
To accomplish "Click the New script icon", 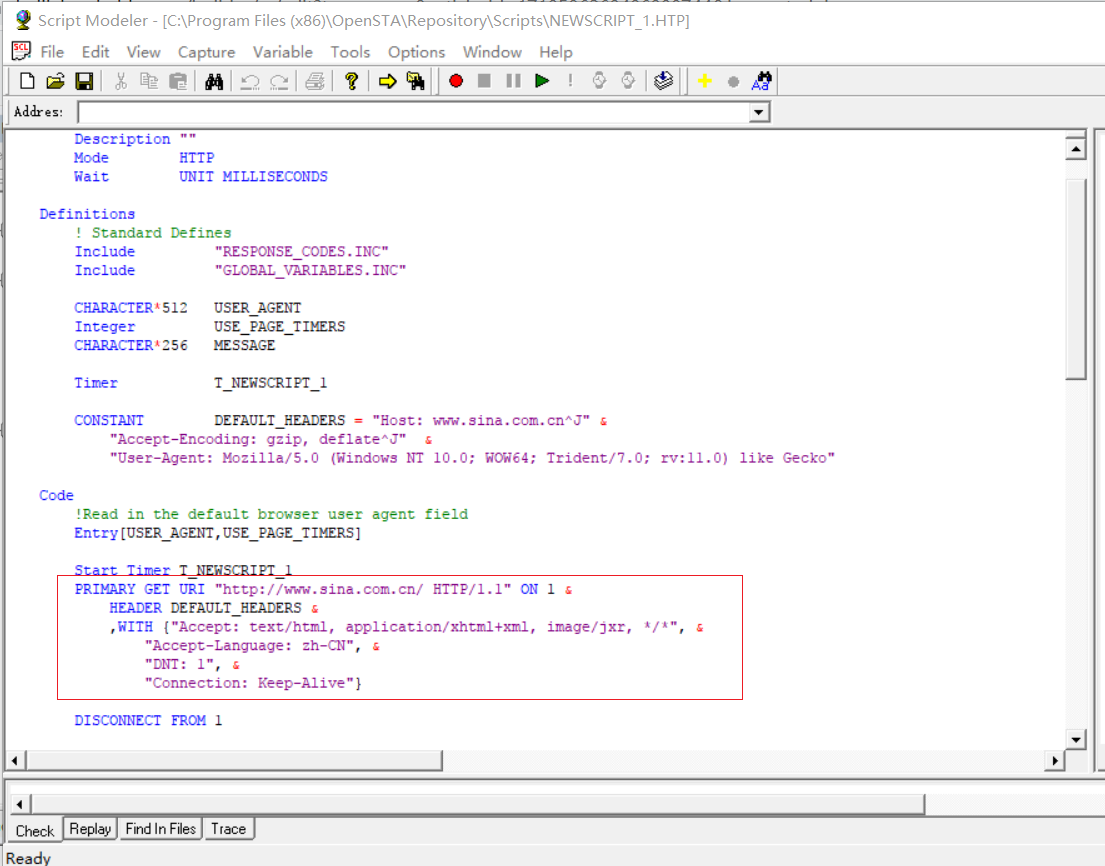I will [x=27, y=81].
